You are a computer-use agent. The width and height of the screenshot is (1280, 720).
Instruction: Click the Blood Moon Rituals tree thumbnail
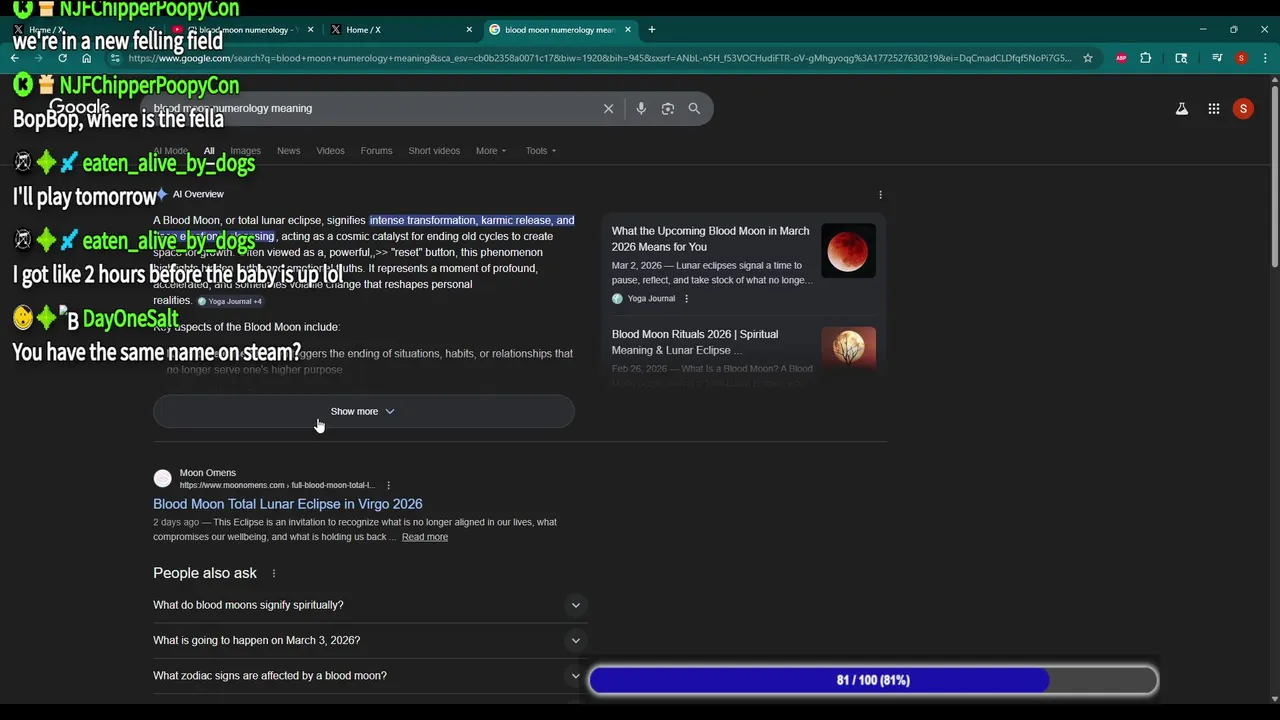pyautogui.click(x=848, y=349)
